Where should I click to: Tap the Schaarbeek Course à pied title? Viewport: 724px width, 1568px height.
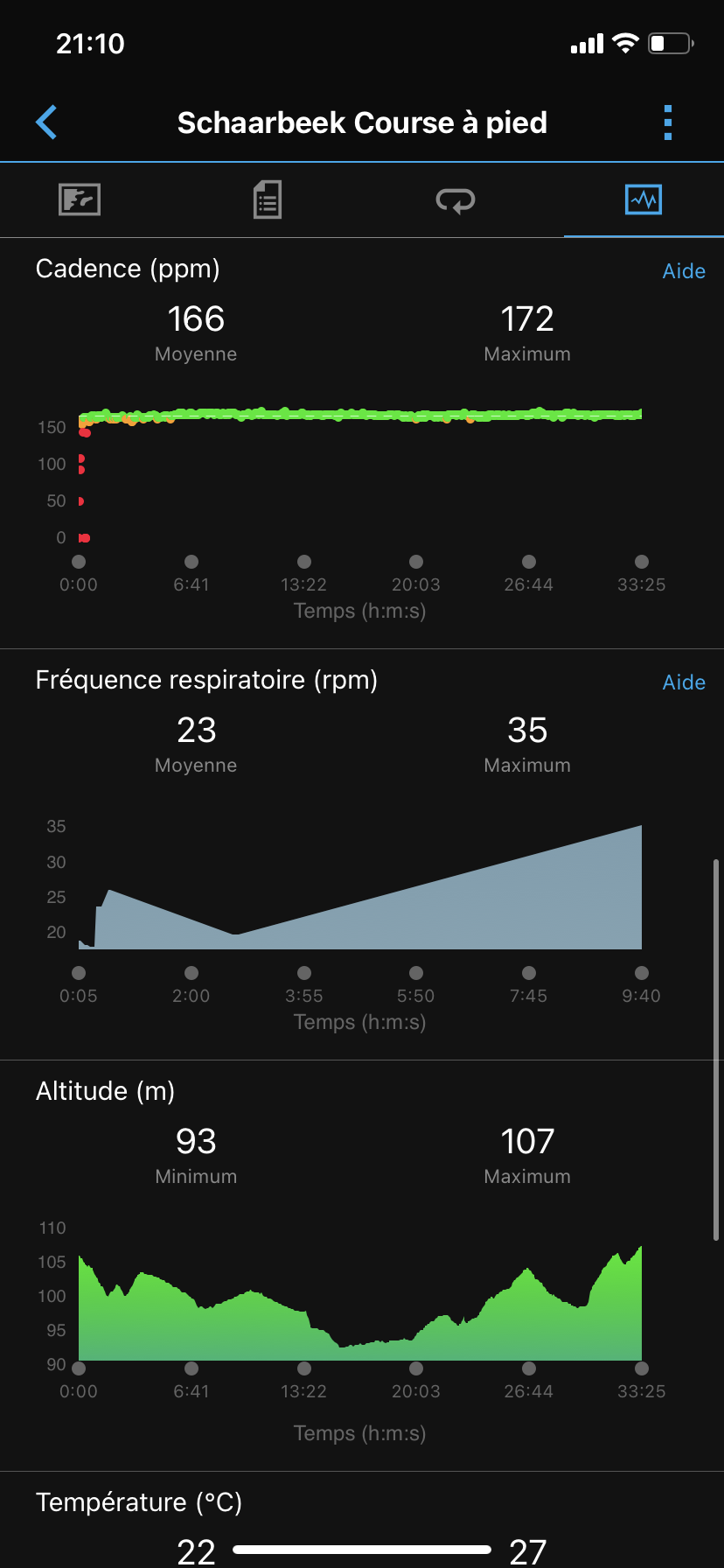362,122
